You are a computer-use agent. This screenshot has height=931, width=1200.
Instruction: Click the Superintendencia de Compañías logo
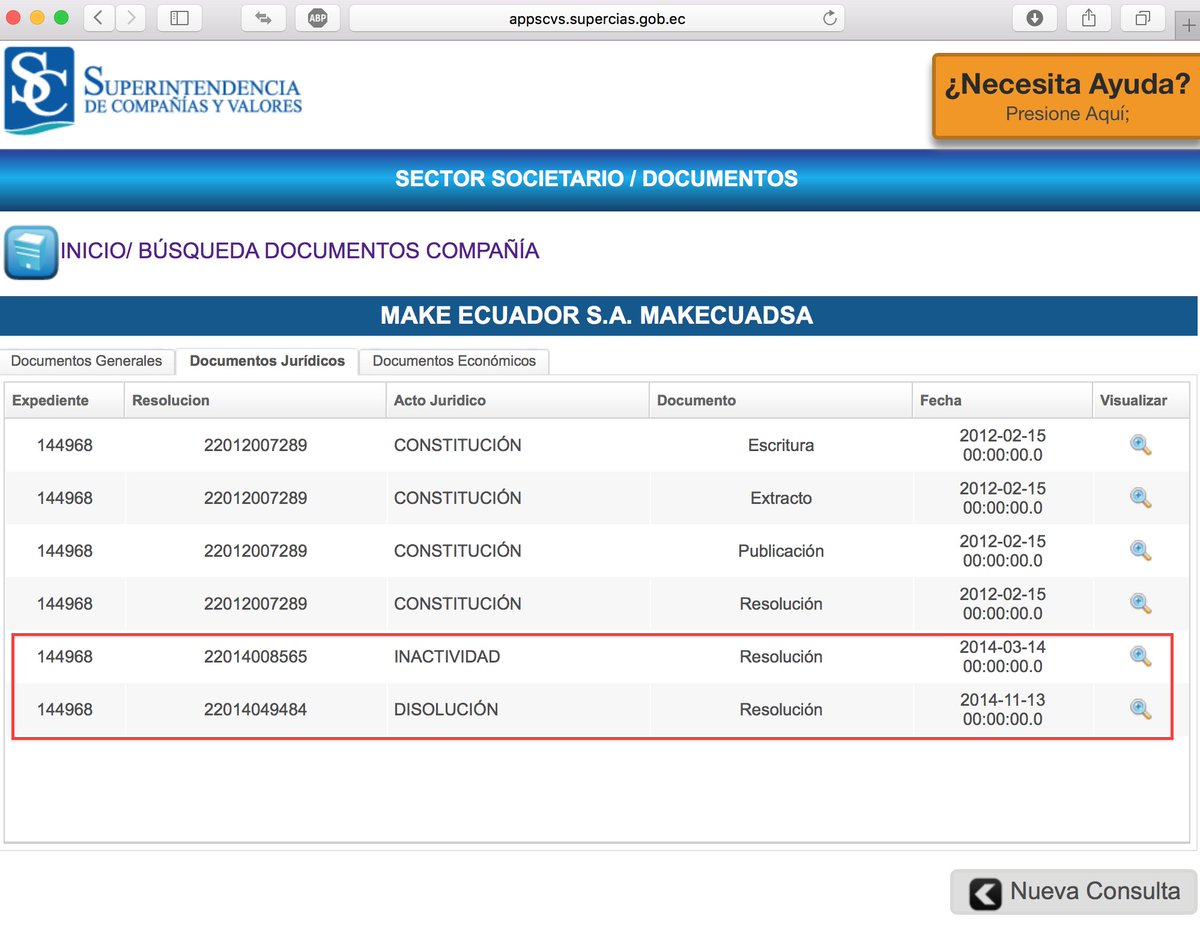pyautogui.click(x=153, y=91)
